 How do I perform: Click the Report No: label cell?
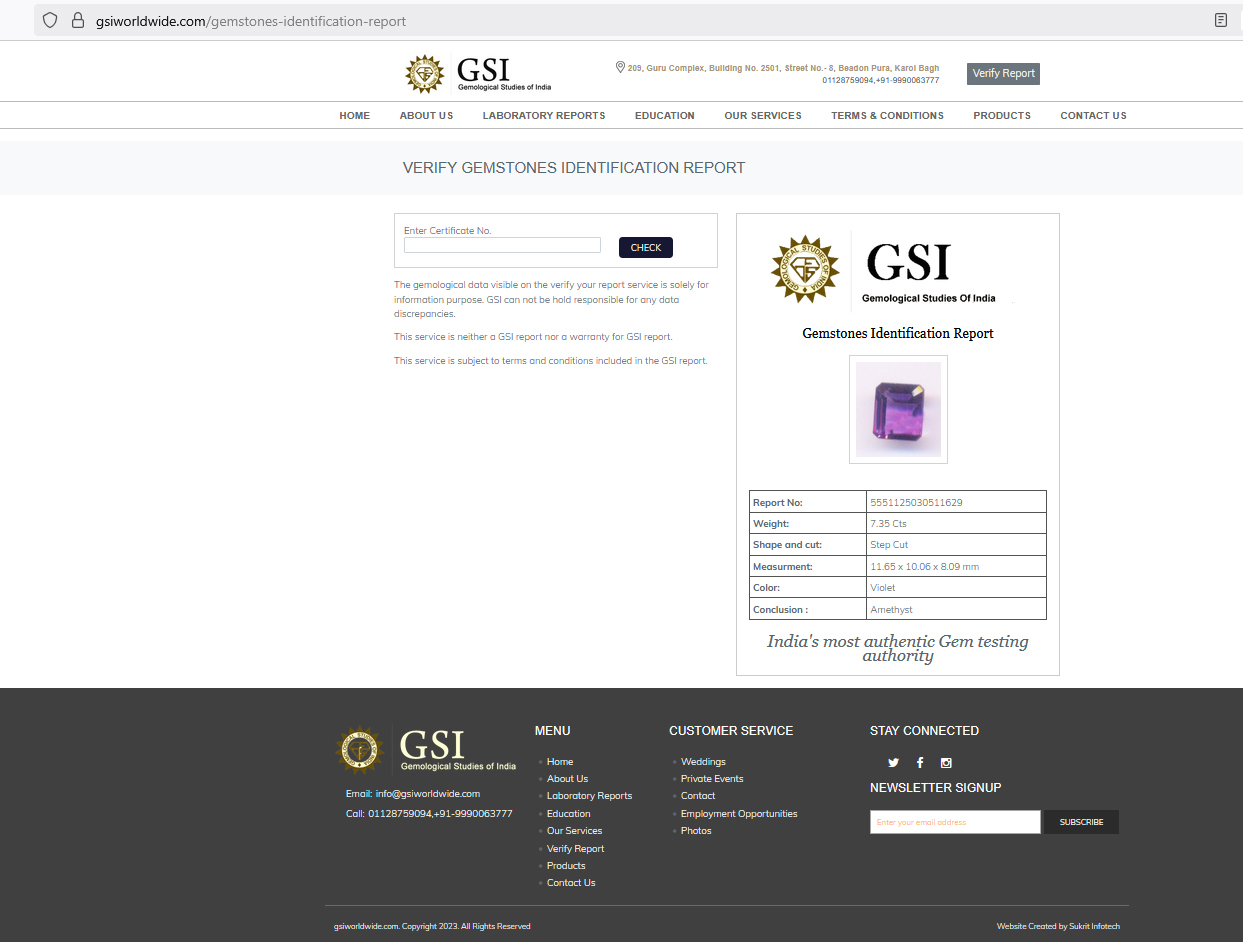808,502
